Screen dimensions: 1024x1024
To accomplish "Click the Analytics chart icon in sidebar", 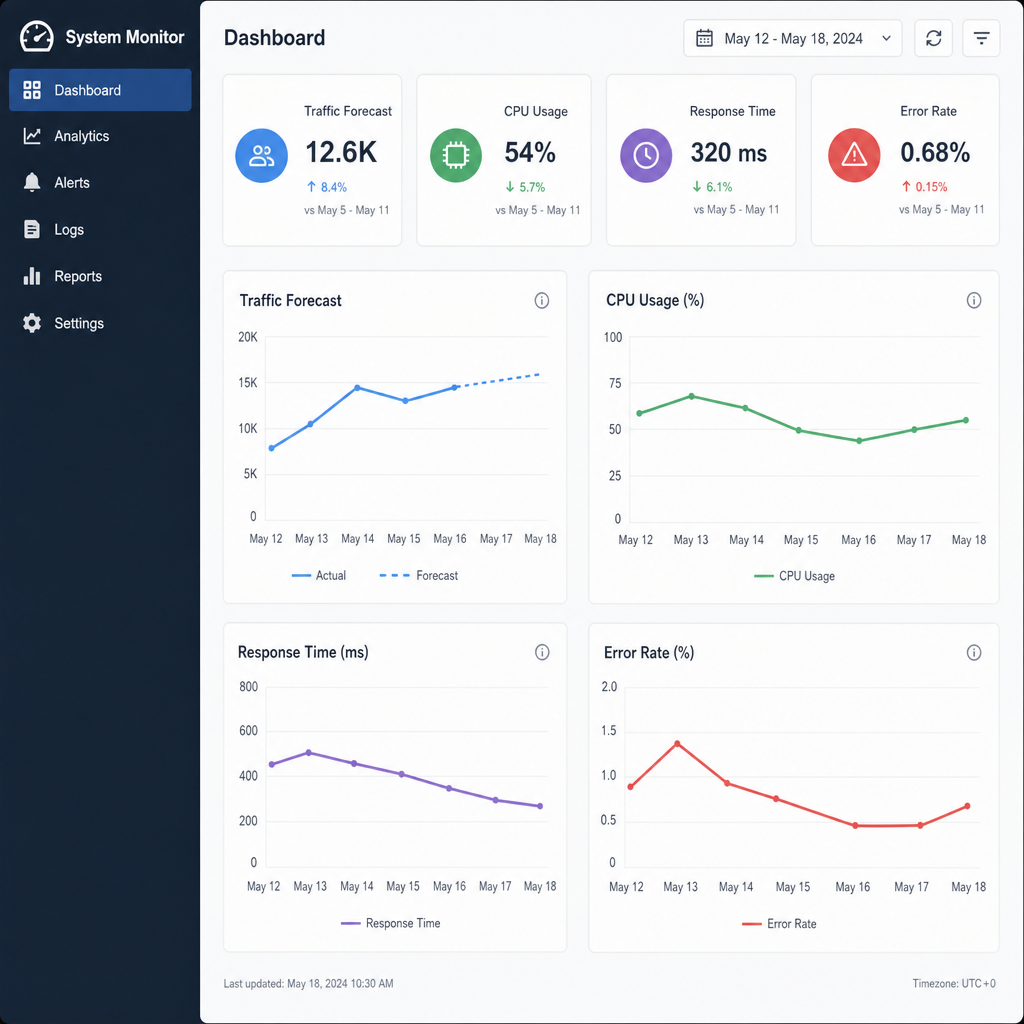I will click(x=32, y=136).
